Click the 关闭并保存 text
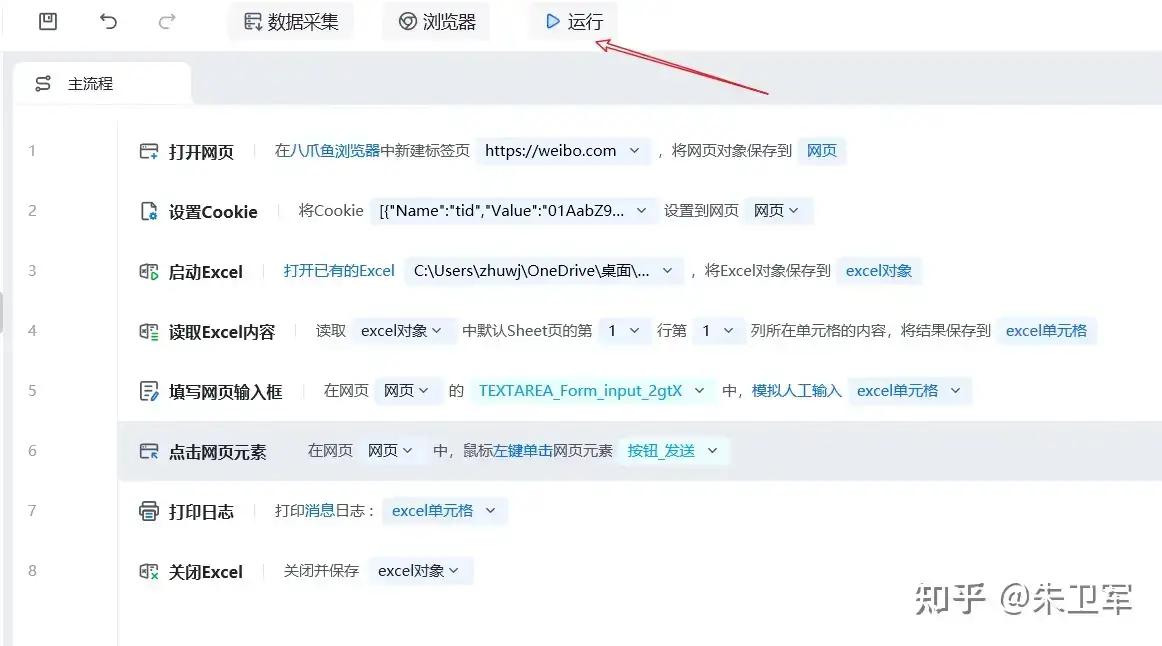1162x646 pixels. pyautogui.click(x=321, y=571)
